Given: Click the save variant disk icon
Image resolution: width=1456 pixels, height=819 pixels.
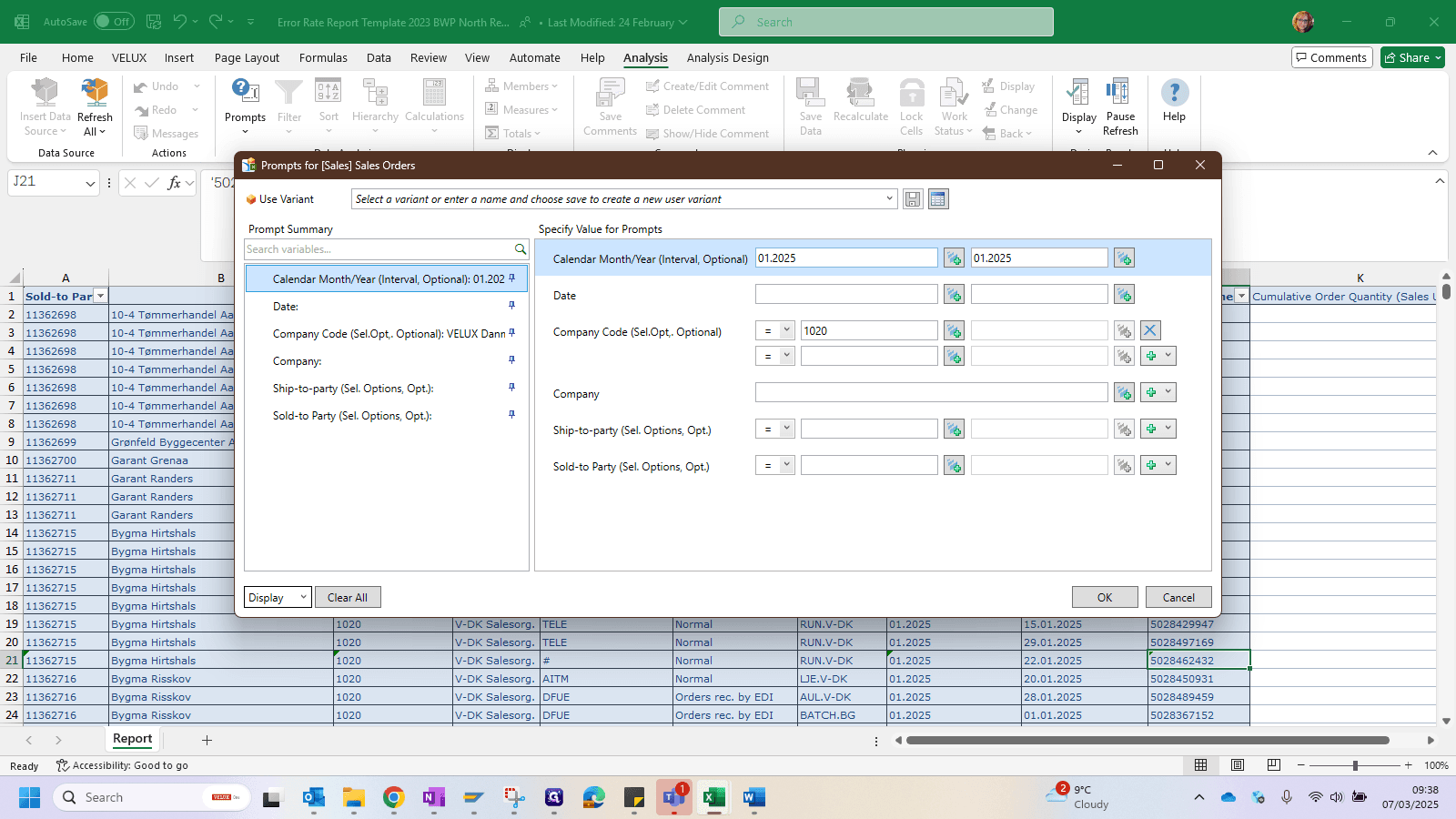Looking at the screenshot, I should pyautogui.click(x=913, y=199).
